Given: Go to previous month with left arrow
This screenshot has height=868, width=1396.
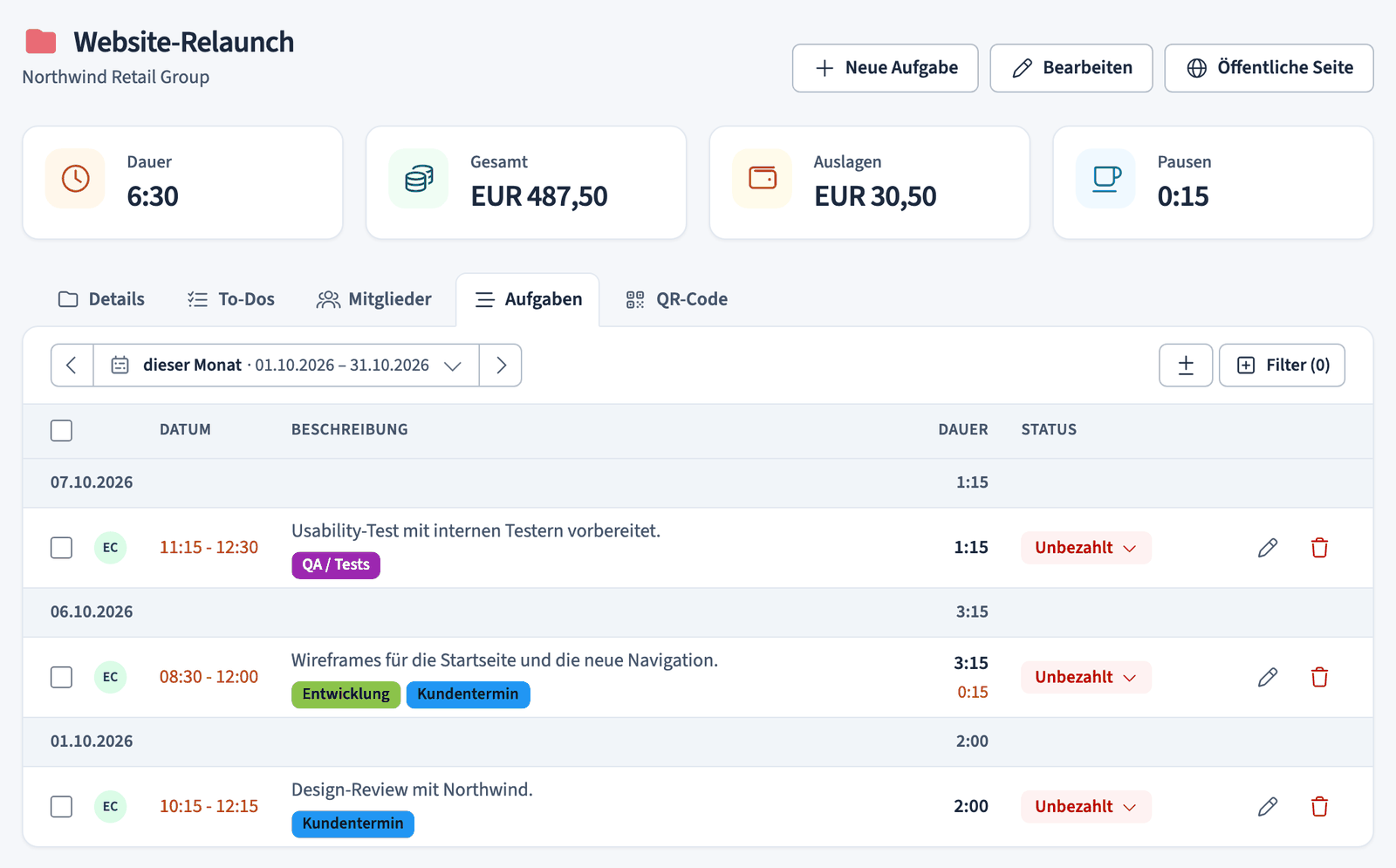Looking at the screenshot, I should click(x=72, y=365).
